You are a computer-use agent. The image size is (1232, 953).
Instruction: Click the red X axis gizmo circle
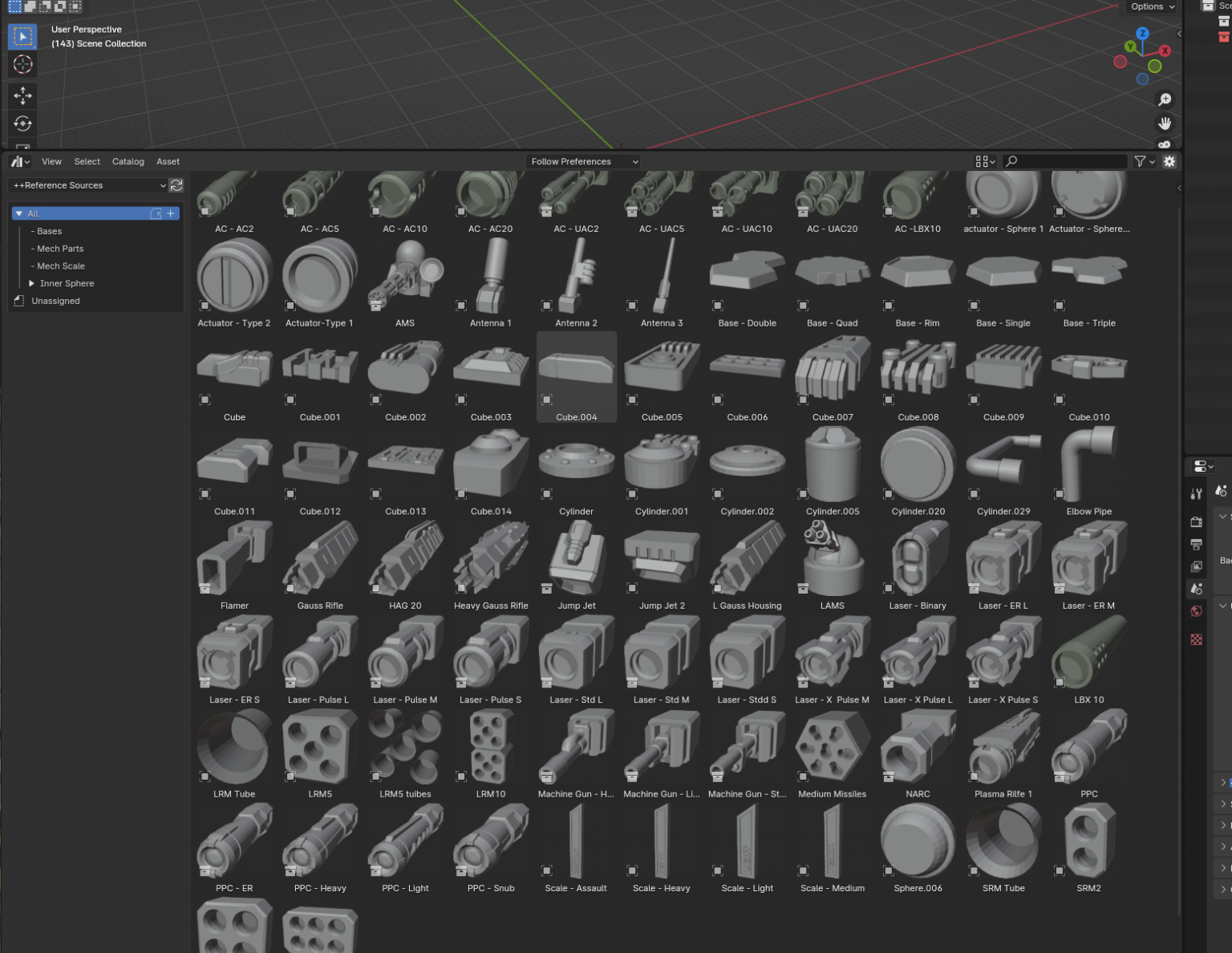click(1165, 51)
